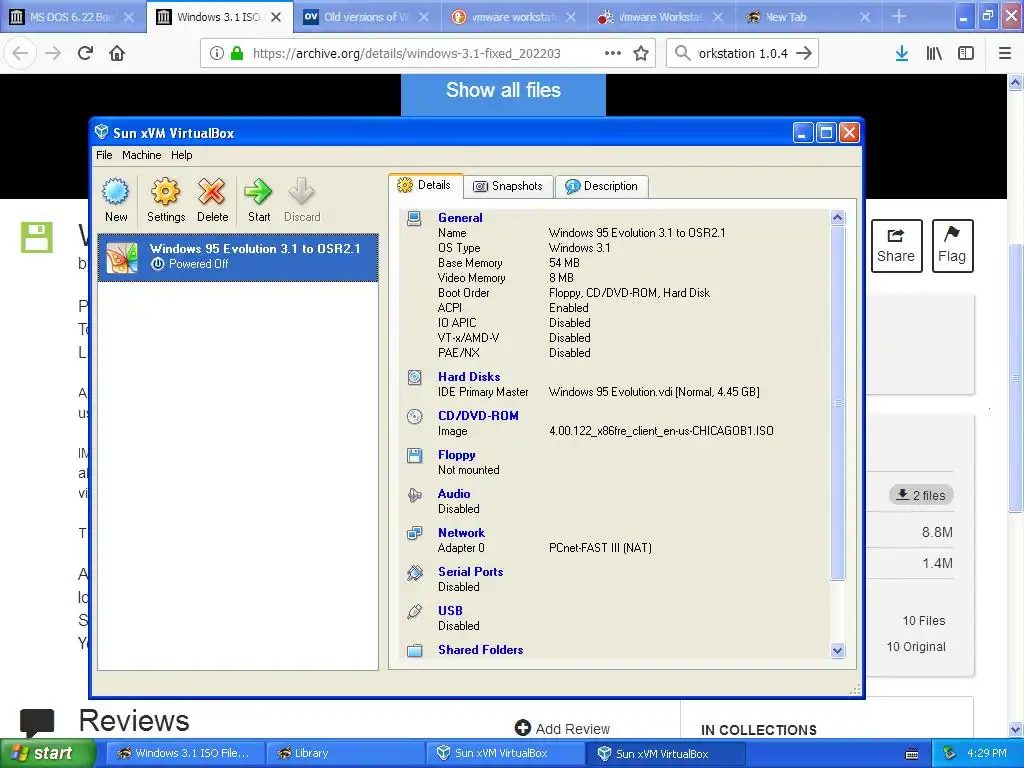Click the details pane vertical scrollbar thumb
Screen dimensions: 1024x768
[x=838, y=403]
